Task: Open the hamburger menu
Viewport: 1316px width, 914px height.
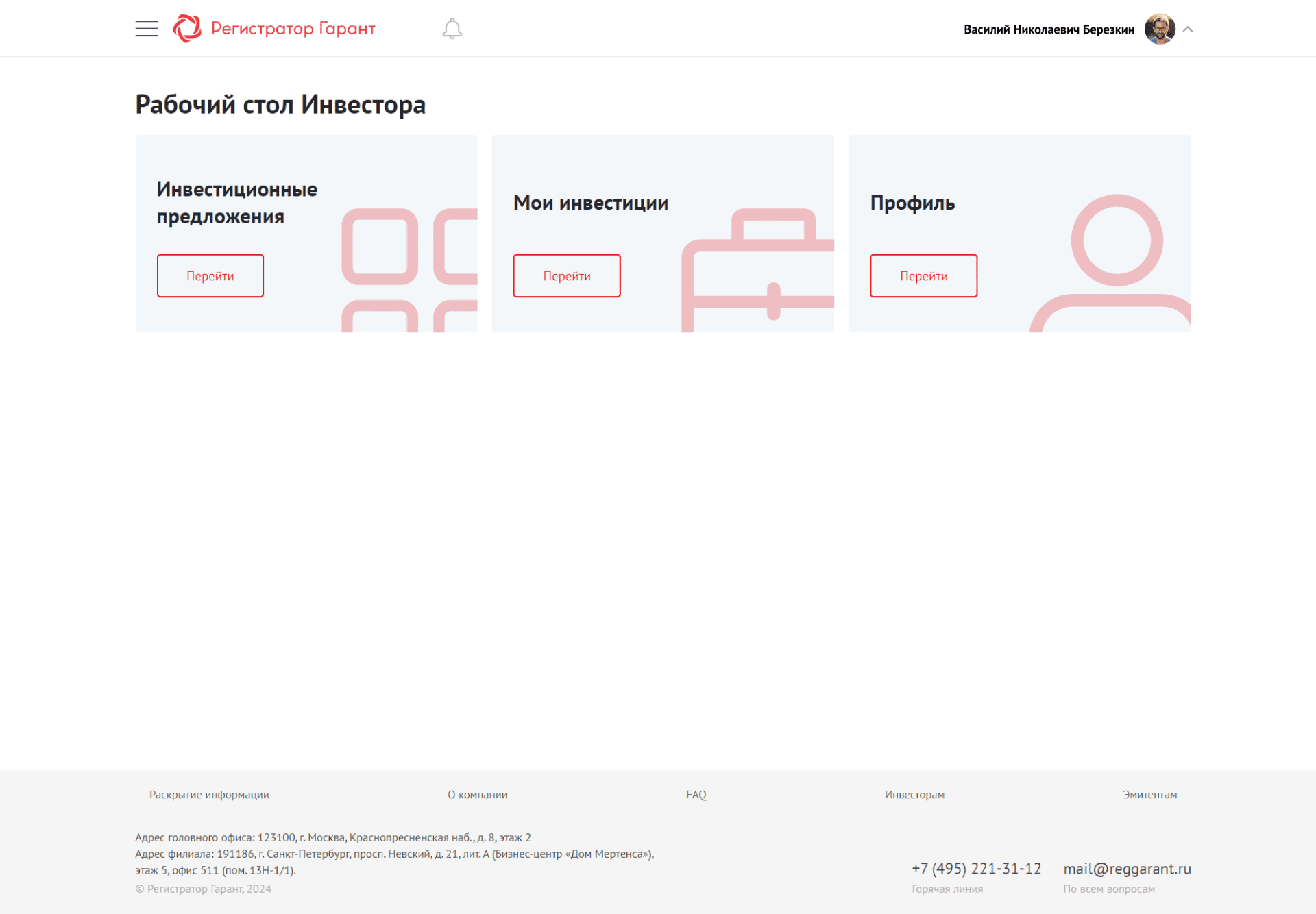Action: [147, 29]
